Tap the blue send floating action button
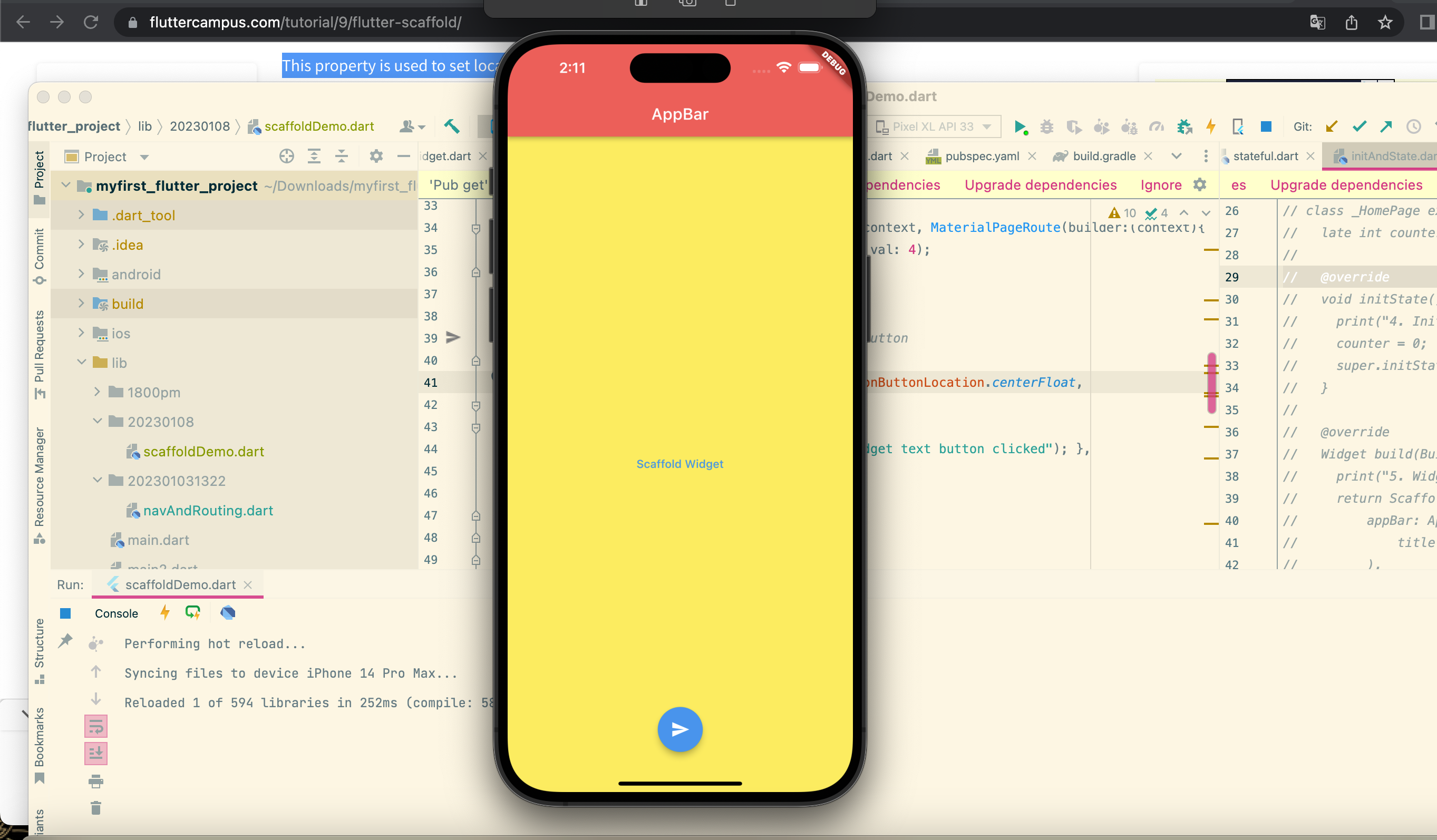The image size is (1437, 840). pos(679,729)
